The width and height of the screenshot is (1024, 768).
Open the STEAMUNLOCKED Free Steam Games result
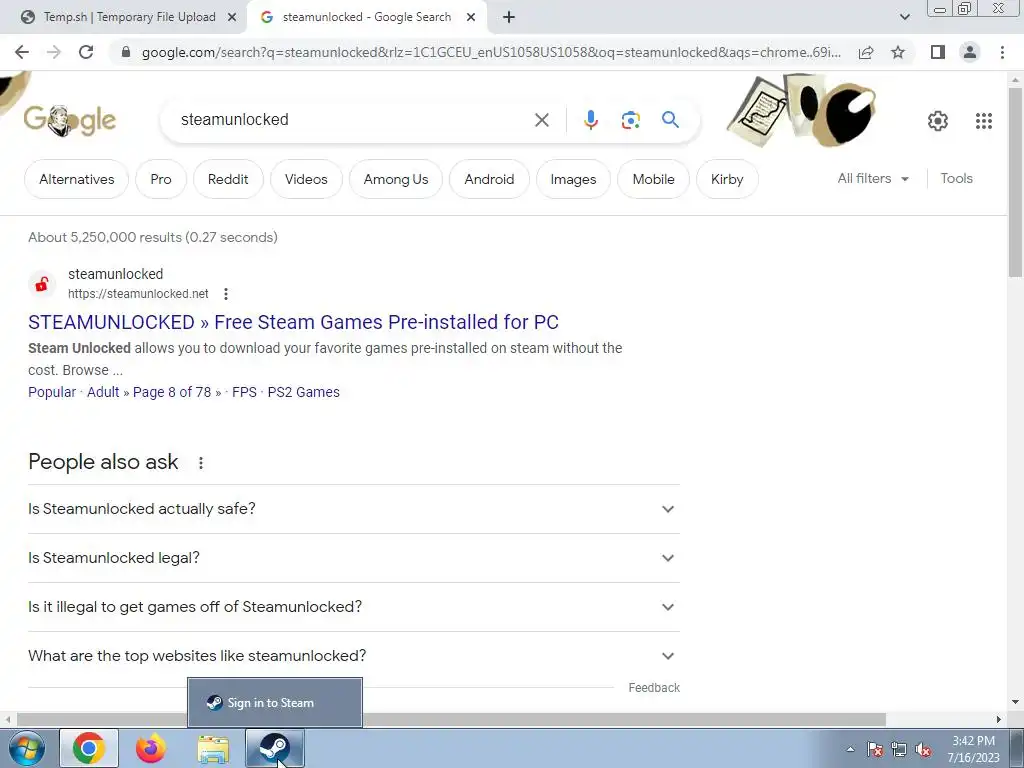point(293,322)
